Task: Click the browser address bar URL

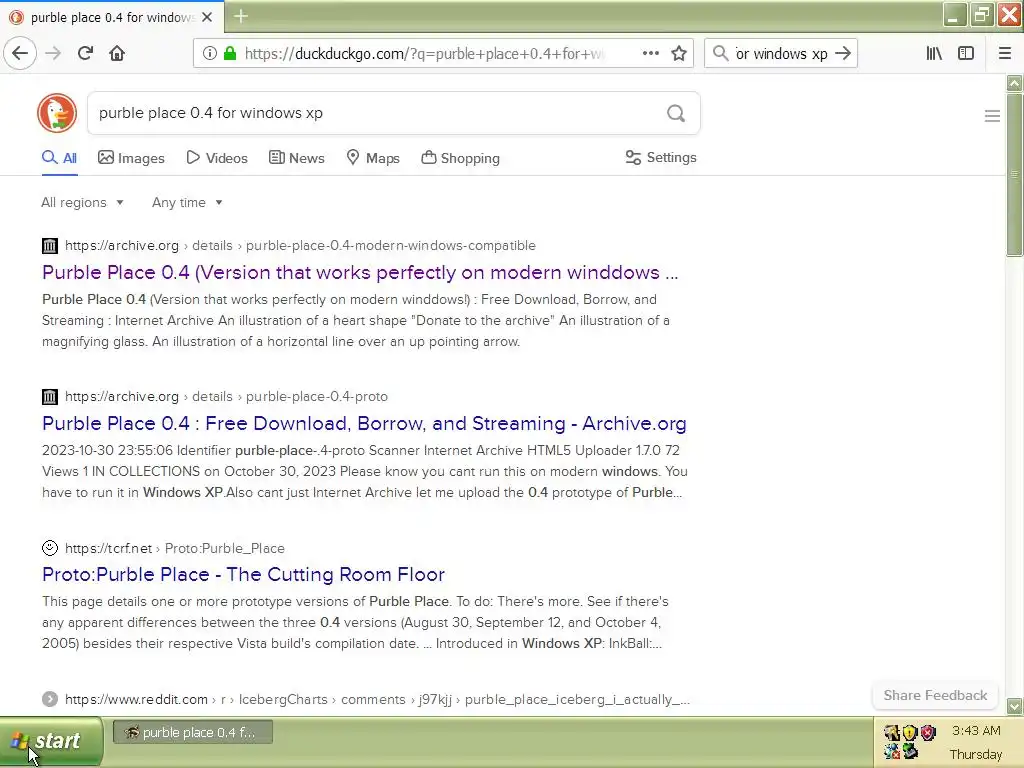Action: pyautogui.click(x=424, y=54)
